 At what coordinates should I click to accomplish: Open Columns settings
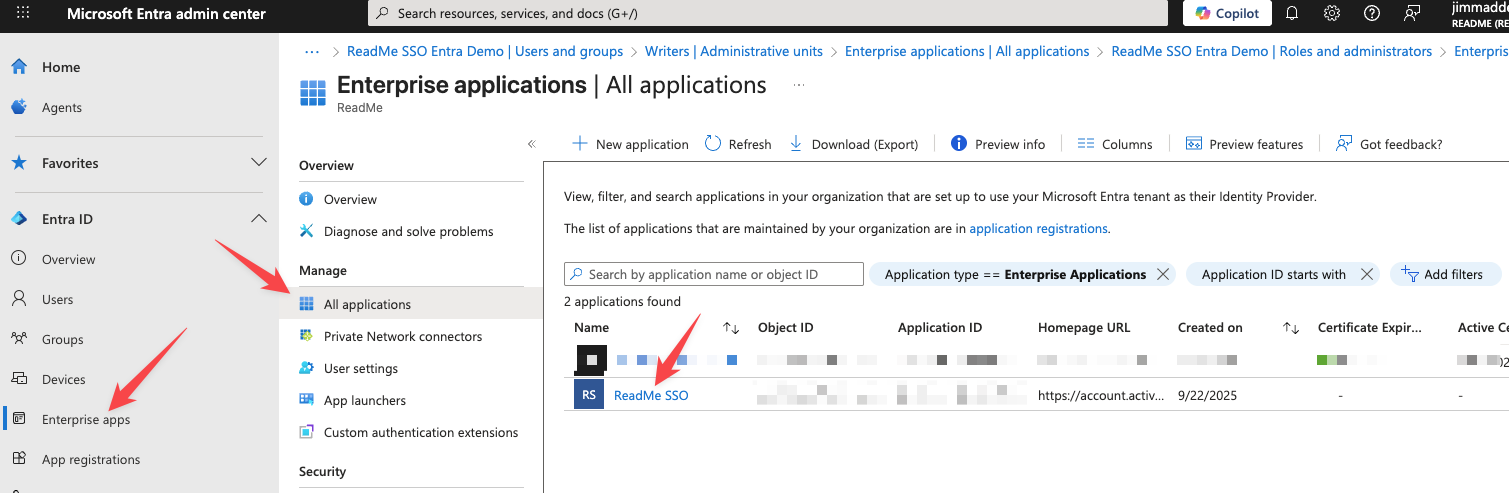click(x=1115, y=144)
